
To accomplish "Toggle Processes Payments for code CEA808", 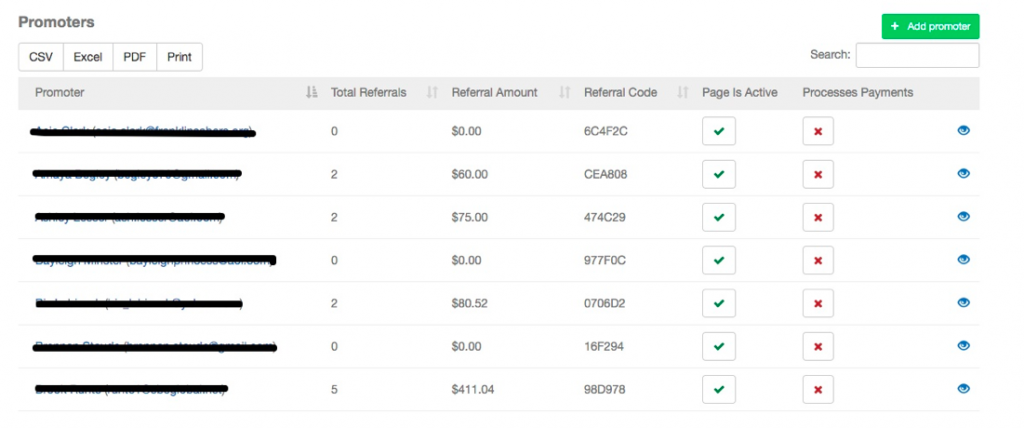I will (818, 174).
